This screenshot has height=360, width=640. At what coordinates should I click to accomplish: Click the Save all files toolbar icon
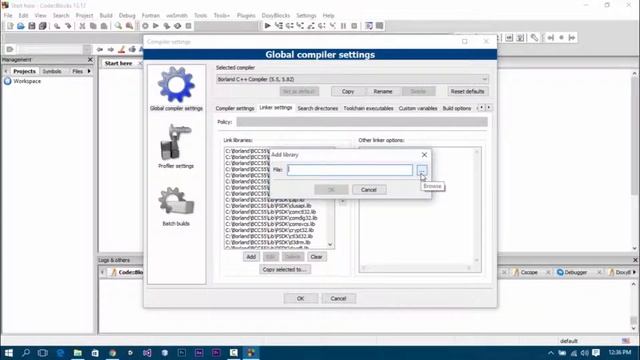point(42,26)
